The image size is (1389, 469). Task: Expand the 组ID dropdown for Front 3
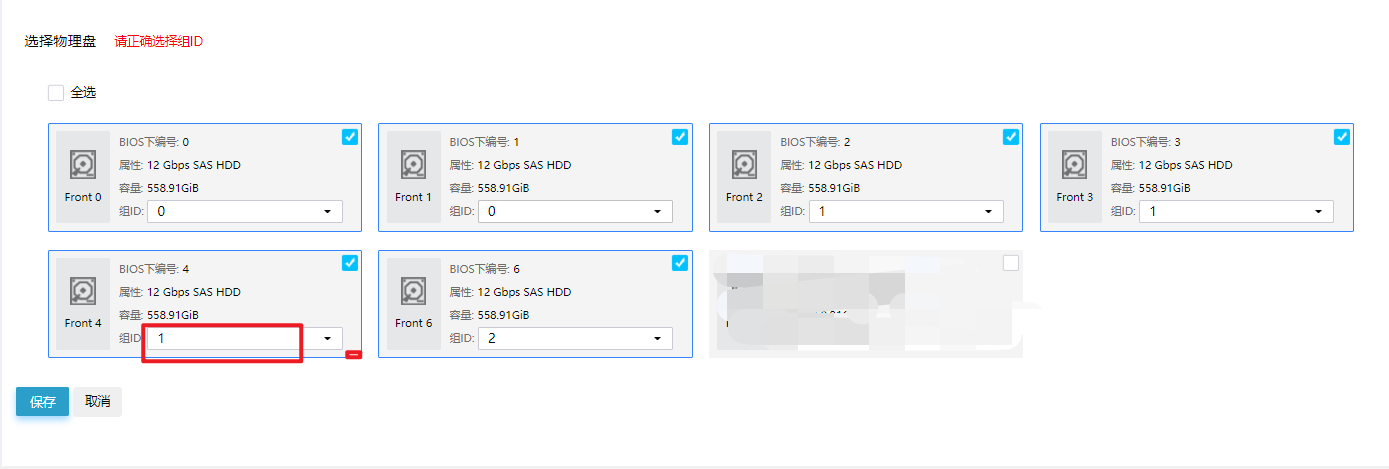(x=1236, y=212)
